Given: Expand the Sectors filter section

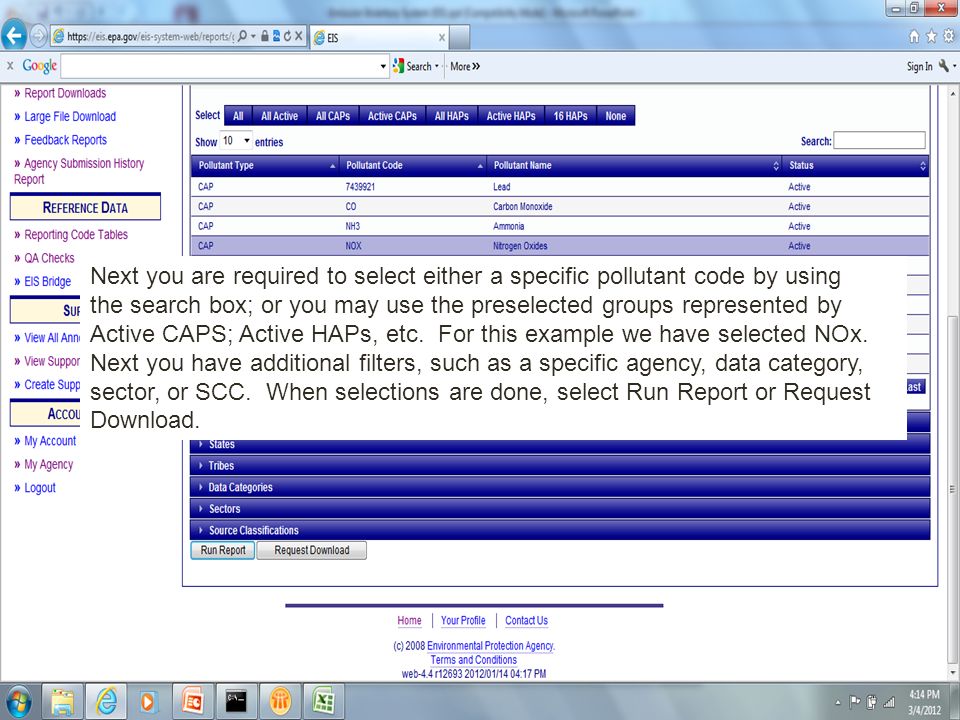Looking at the screenshot, I should click(560, 509).
